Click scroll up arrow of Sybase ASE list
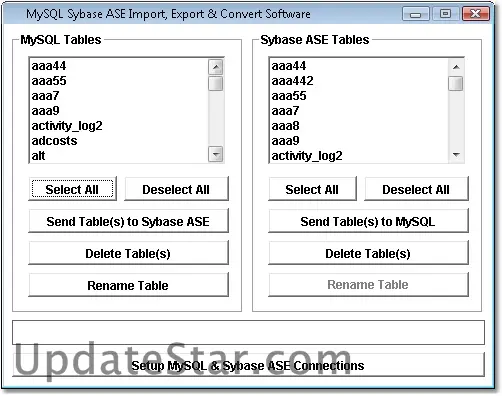502x396 pixels. point(456,67)
